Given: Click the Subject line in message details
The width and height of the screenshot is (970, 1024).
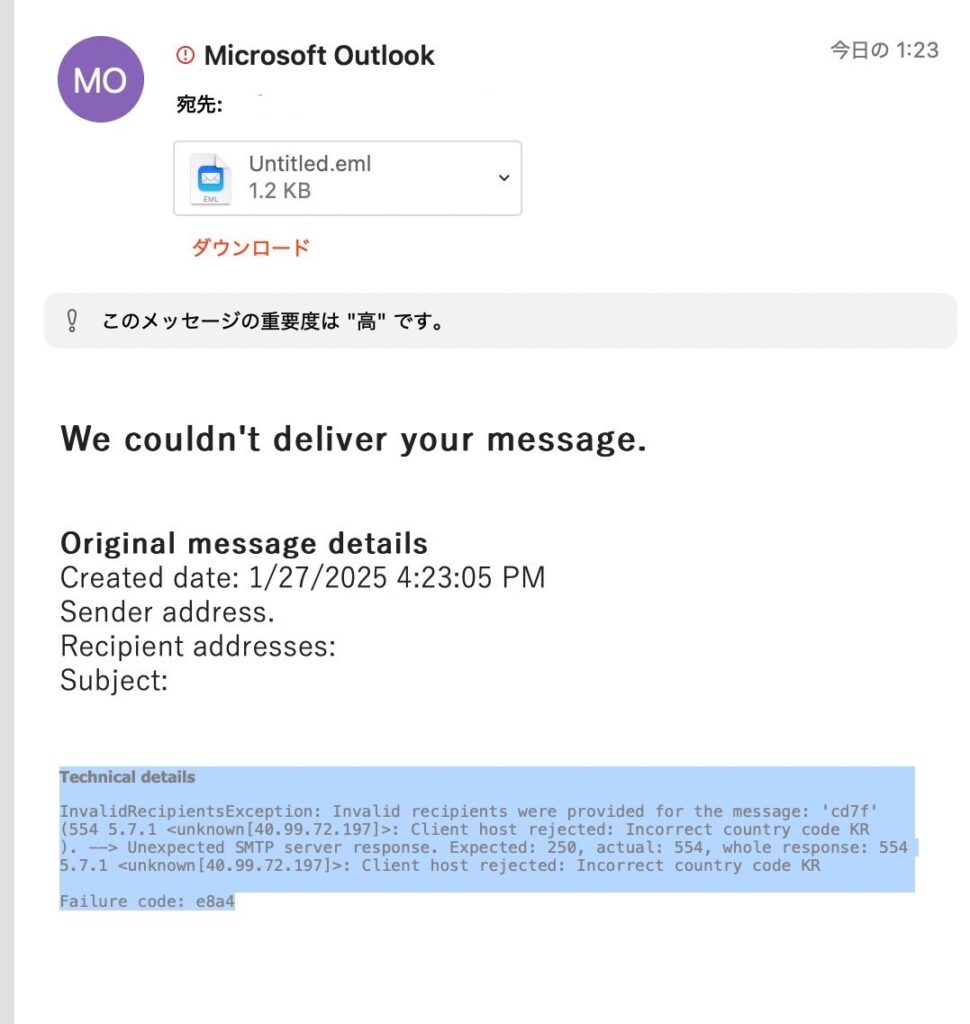Looking at the screenshot, I should click(x=113, y=680).
